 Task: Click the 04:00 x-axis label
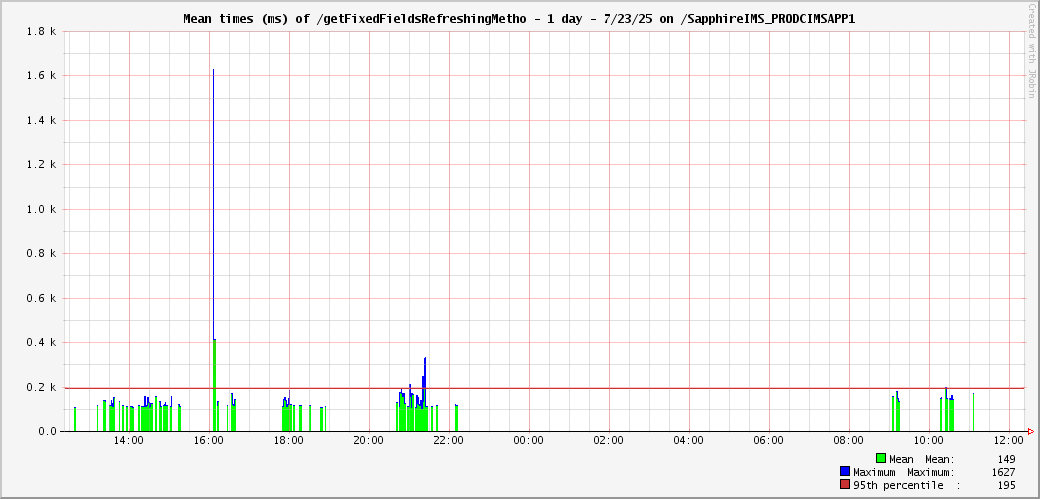click(689, 441)
